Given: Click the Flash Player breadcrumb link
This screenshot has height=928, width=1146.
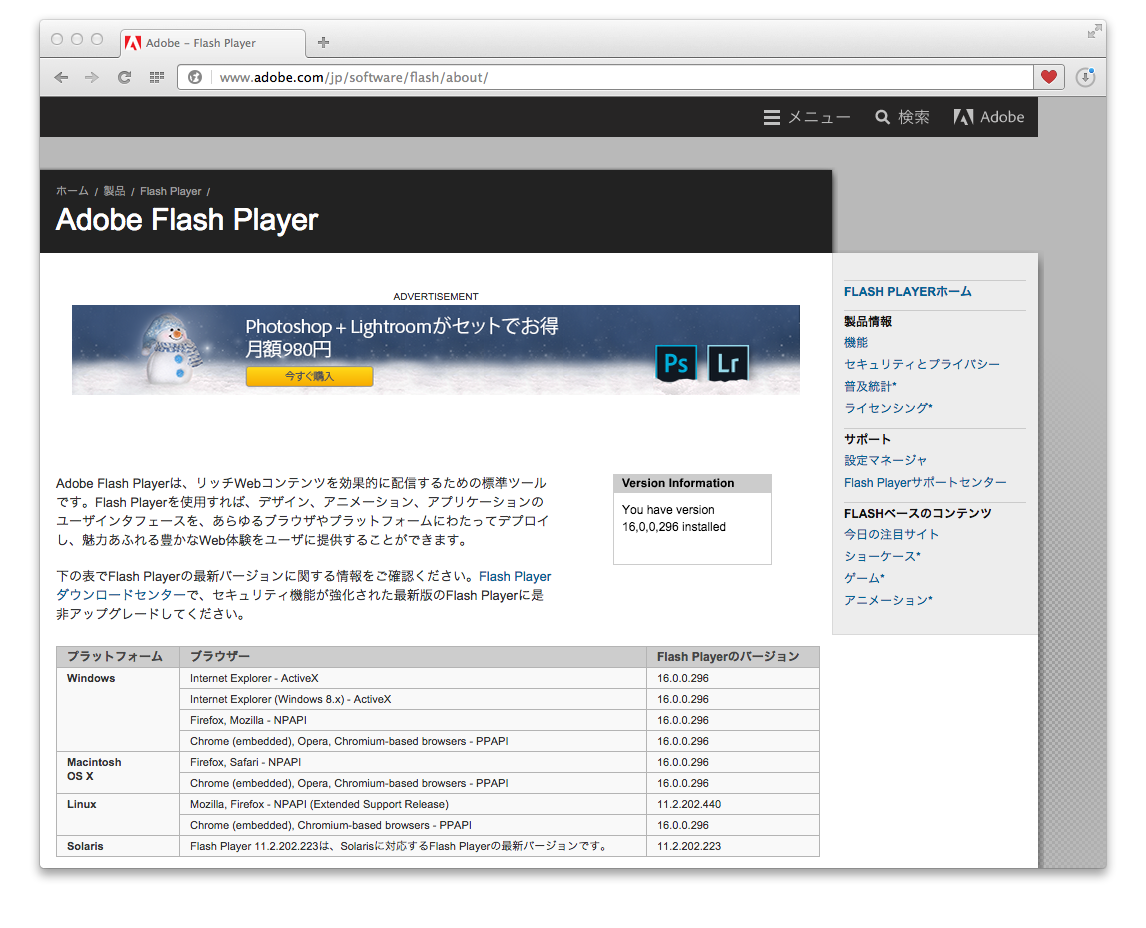Looking at the screenshot, I should pyautogui.click(x=170, y=191).
